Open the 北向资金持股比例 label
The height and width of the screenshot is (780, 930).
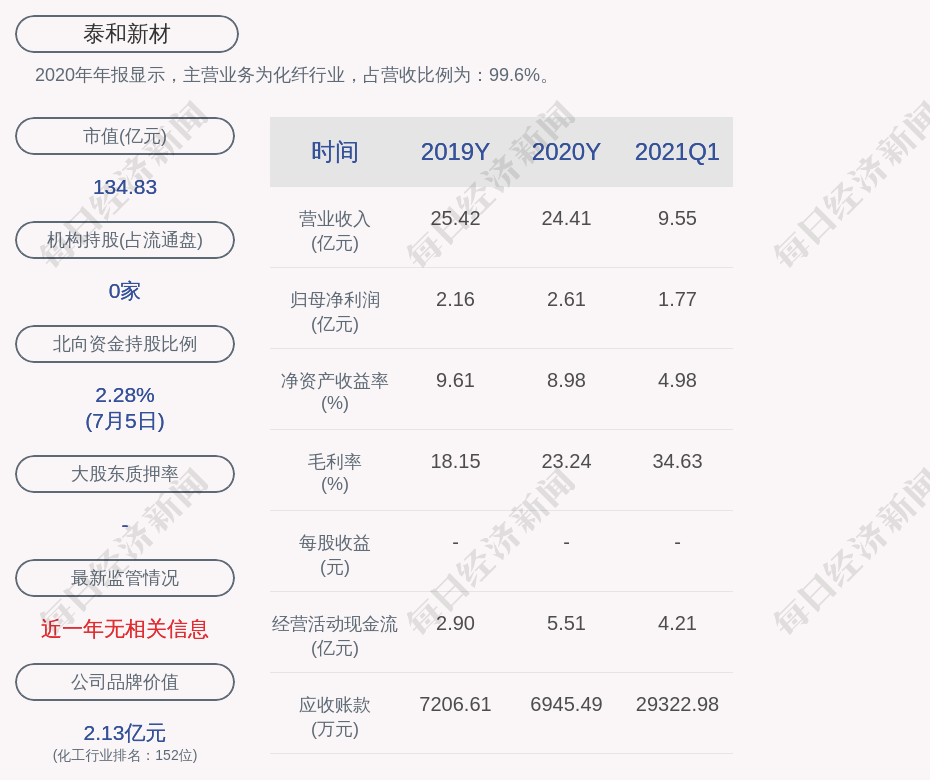click(125, 344)
